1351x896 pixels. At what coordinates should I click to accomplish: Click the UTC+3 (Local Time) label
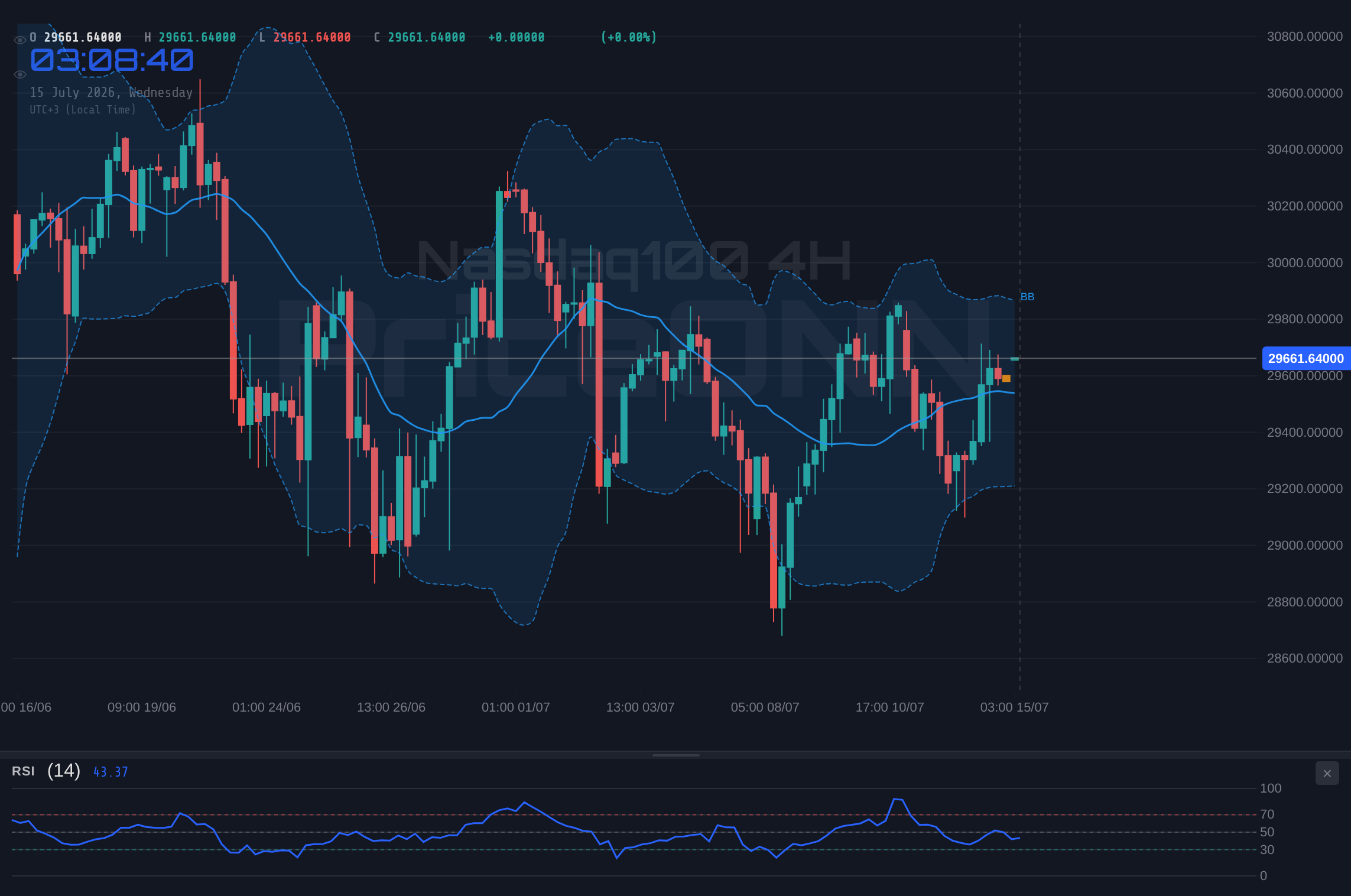coord(83,109)
